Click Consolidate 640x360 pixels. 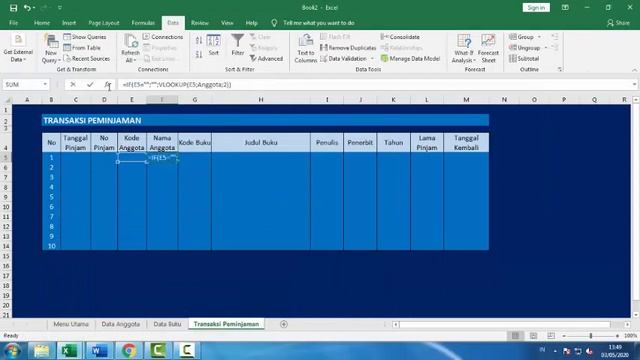click(x=400, y=37)
